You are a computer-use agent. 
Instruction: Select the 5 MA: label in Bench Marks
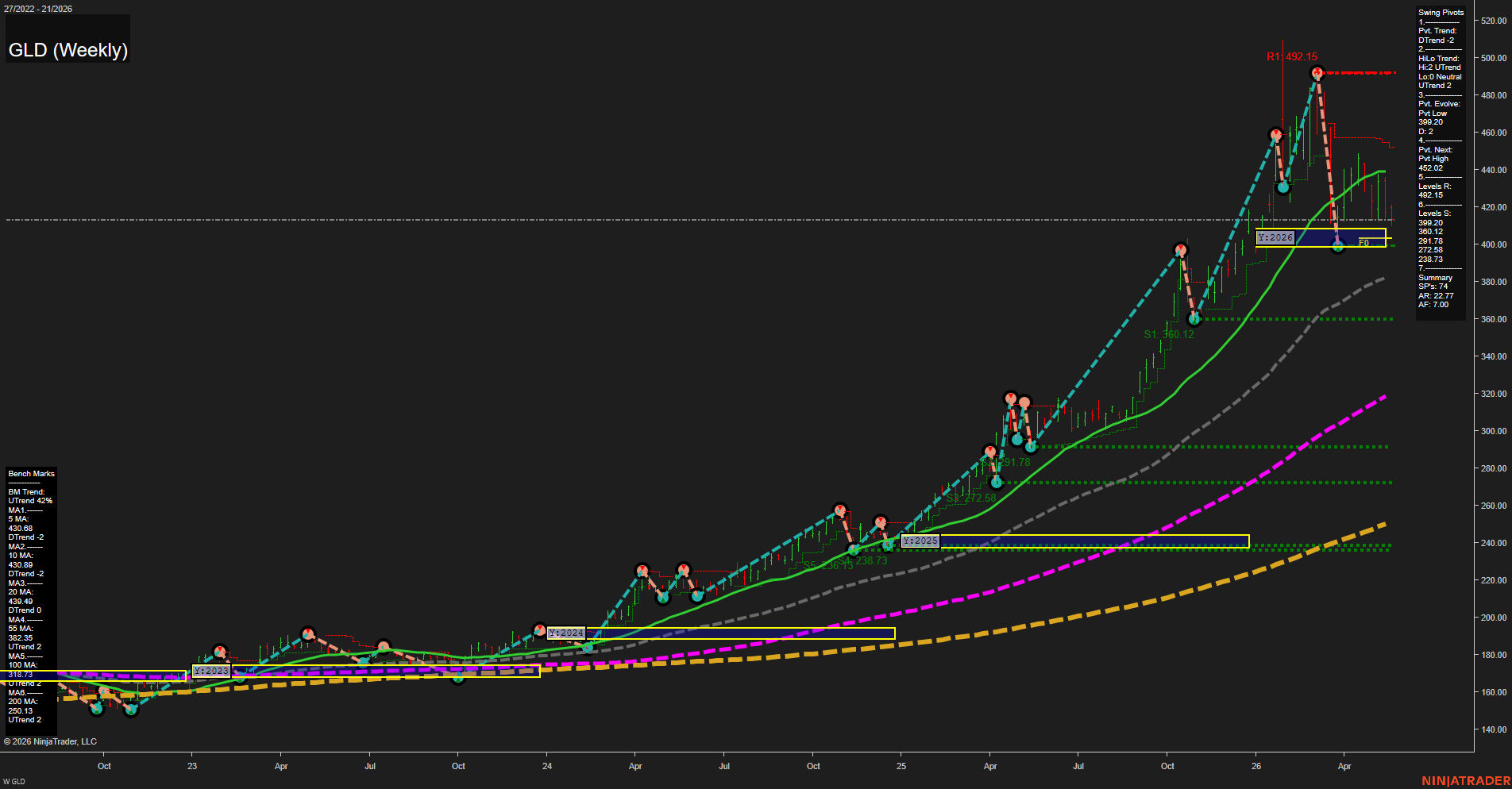[x=19, y=519]
